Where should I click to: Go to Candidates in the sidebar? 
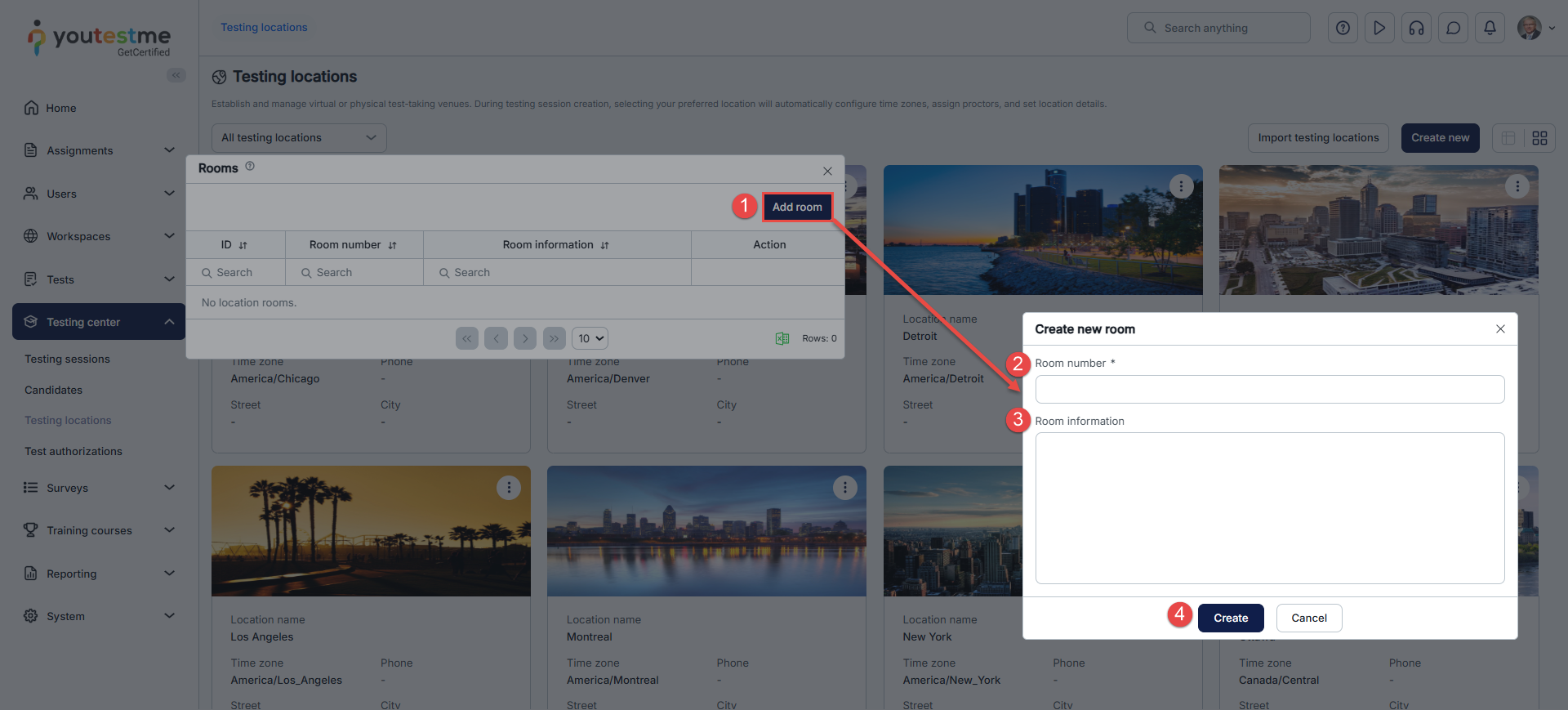53,390
